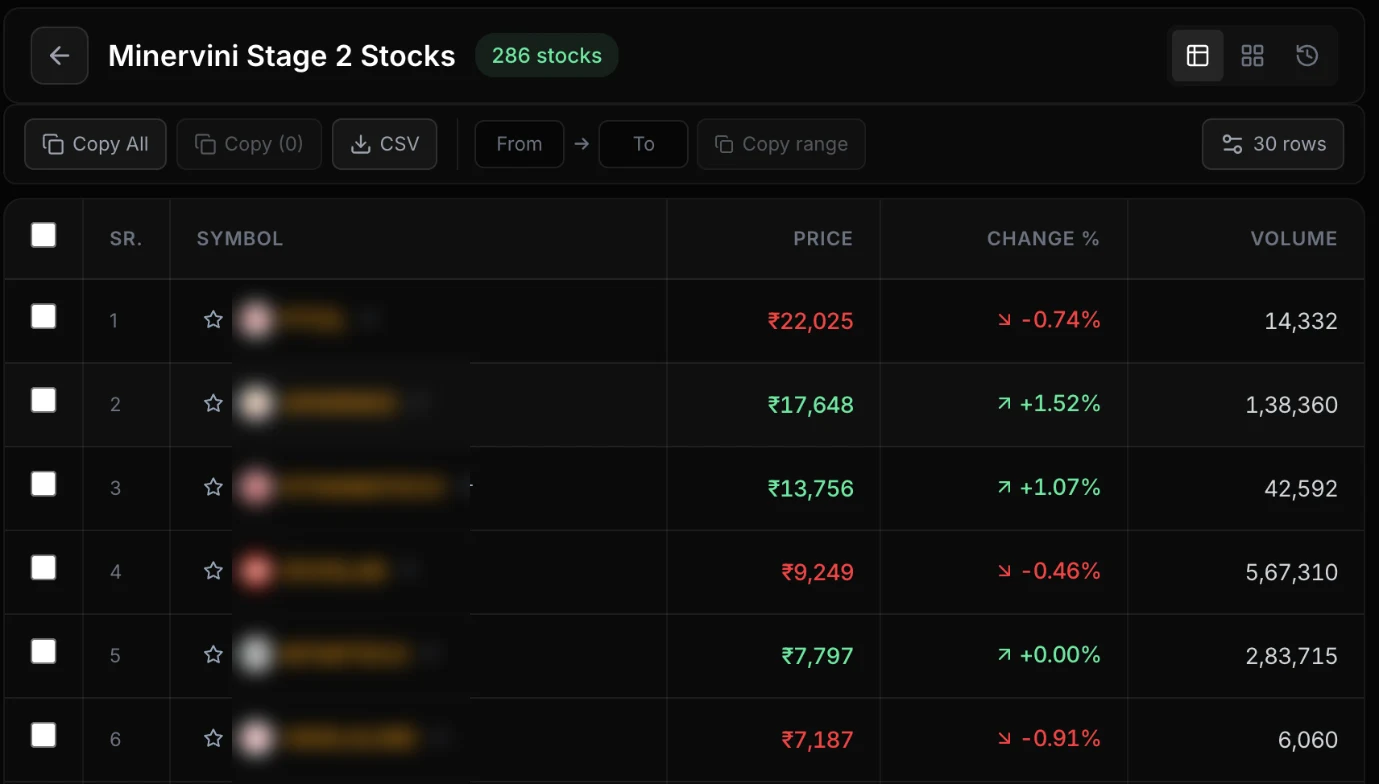
Task: Select row 4 with its checkbox
Action: coord(44,568)
